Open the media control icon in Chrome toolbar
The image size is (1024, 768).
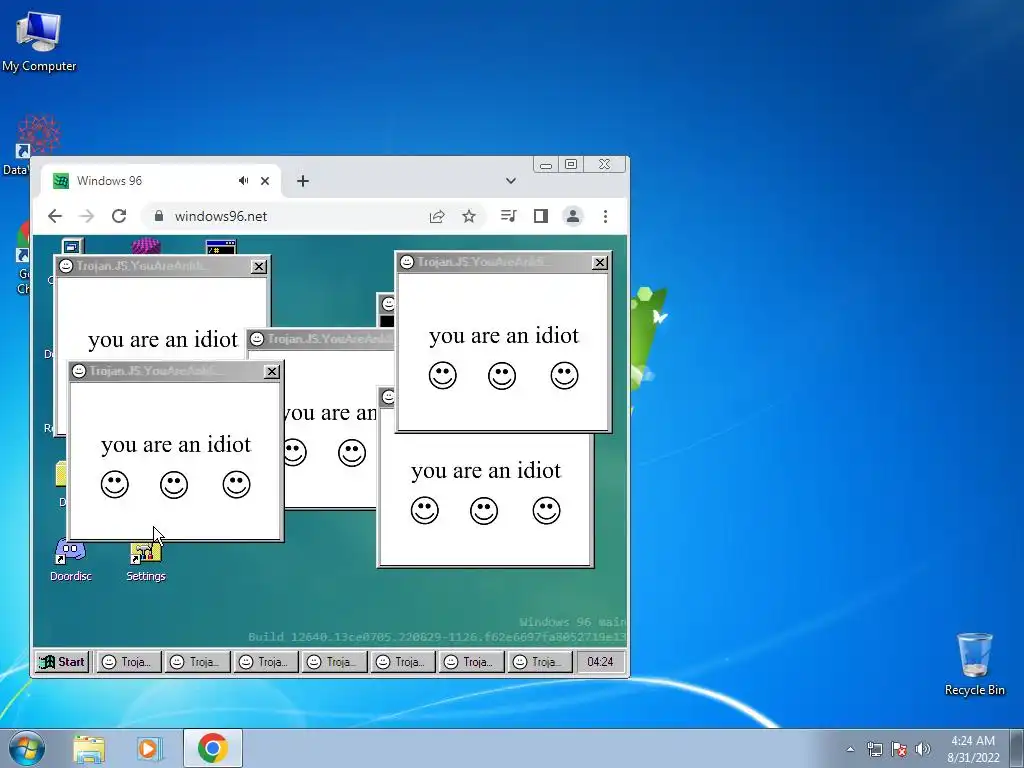click(509, 216)
